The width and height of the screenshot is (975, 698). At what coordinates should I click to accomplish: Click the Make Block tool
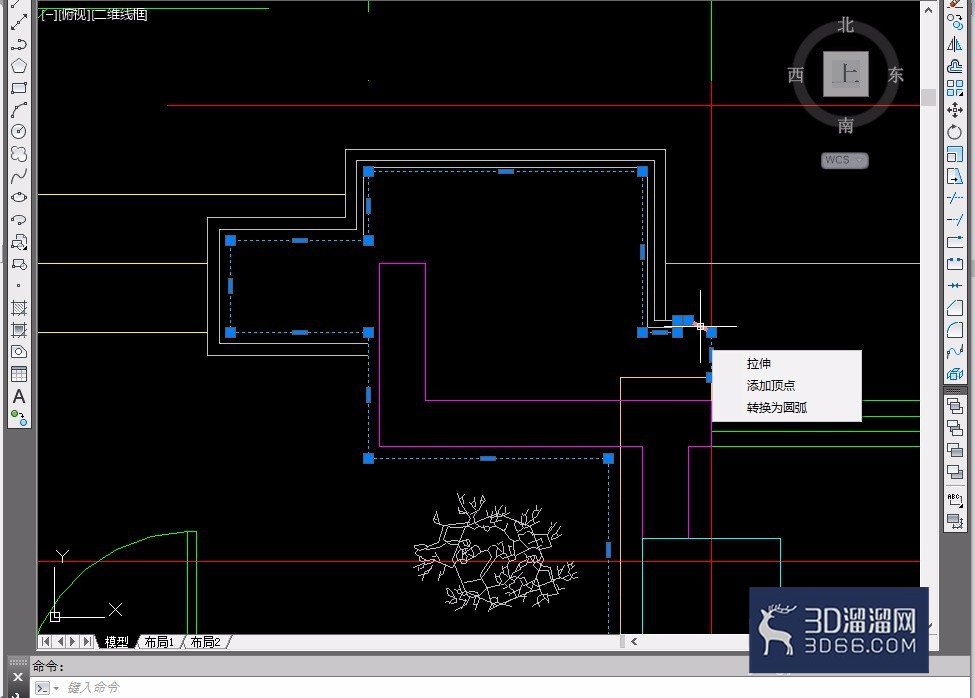tap(19, 264)
